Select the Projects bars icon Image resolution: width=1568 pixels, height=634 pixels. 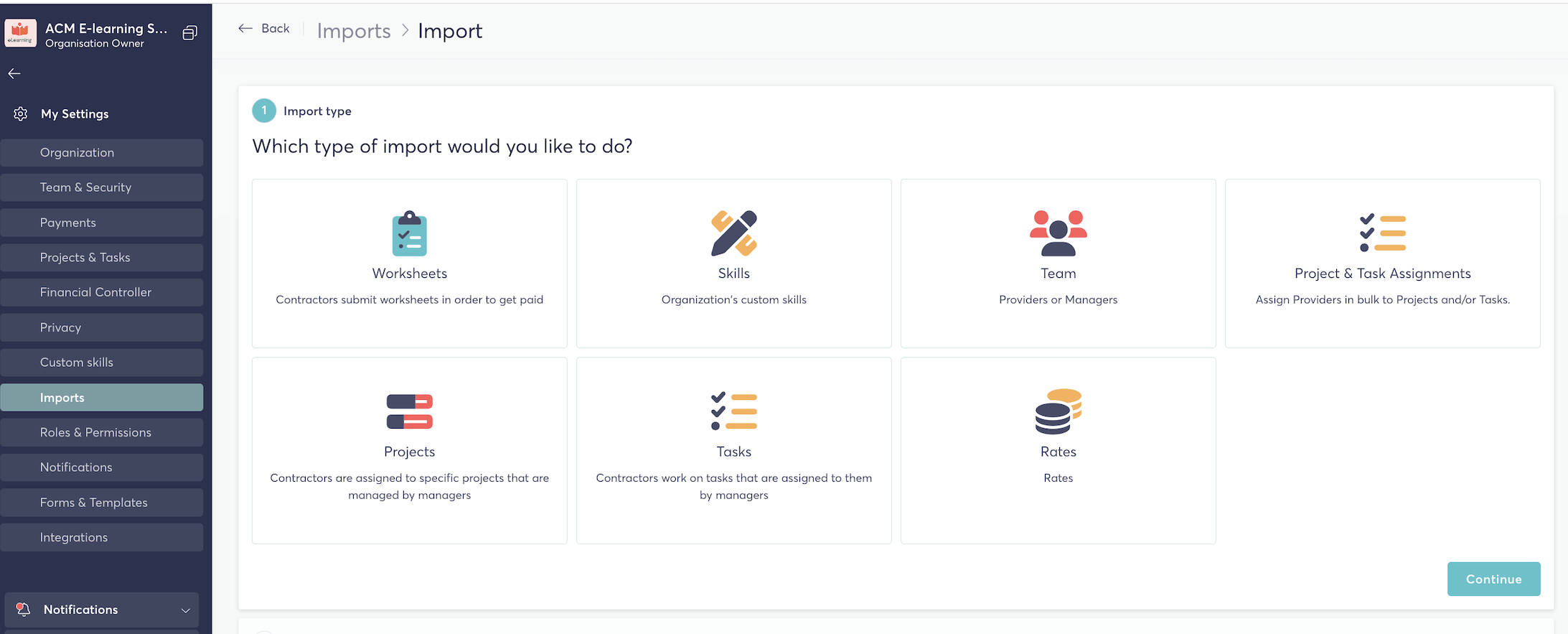[409, 411]
